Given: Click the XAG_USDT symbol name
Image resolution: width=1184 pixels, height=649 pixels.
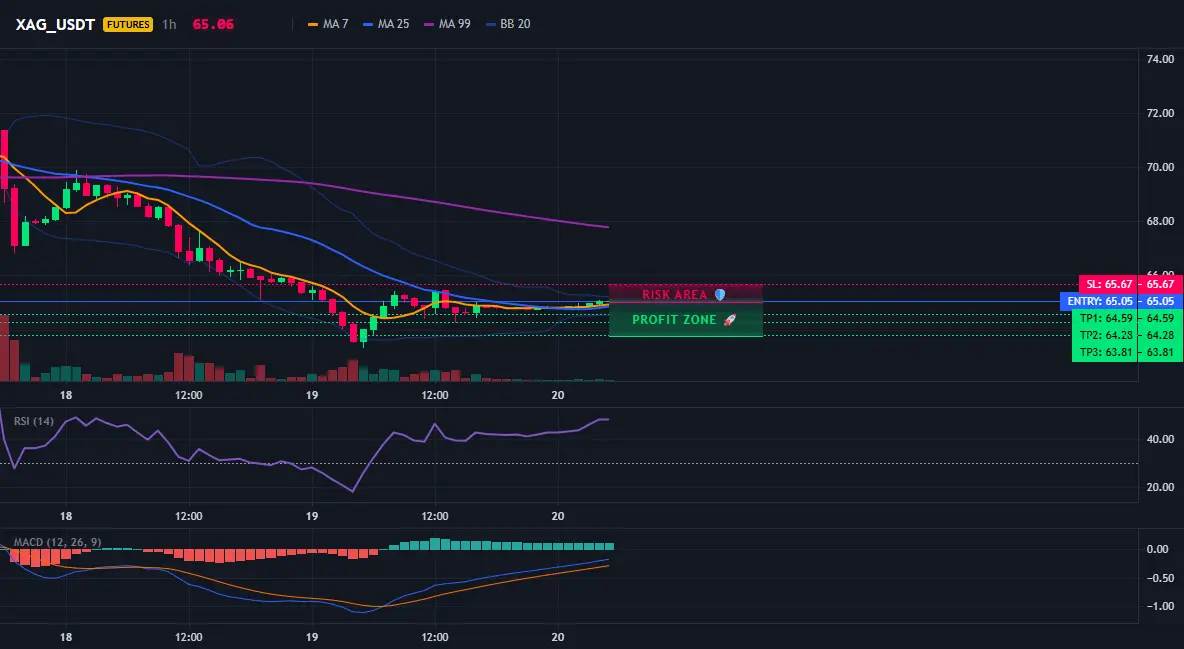Looking at the screenshot, I should 55,24.
